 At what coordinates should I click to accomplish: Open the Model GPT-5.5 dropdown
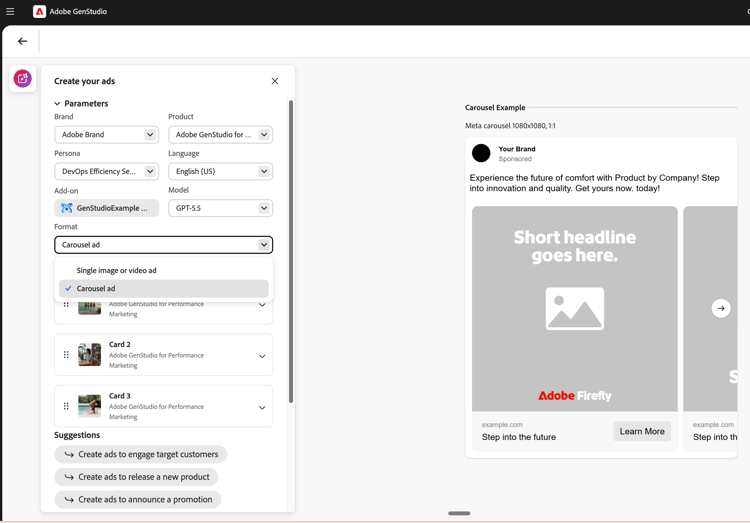point(221,208)
